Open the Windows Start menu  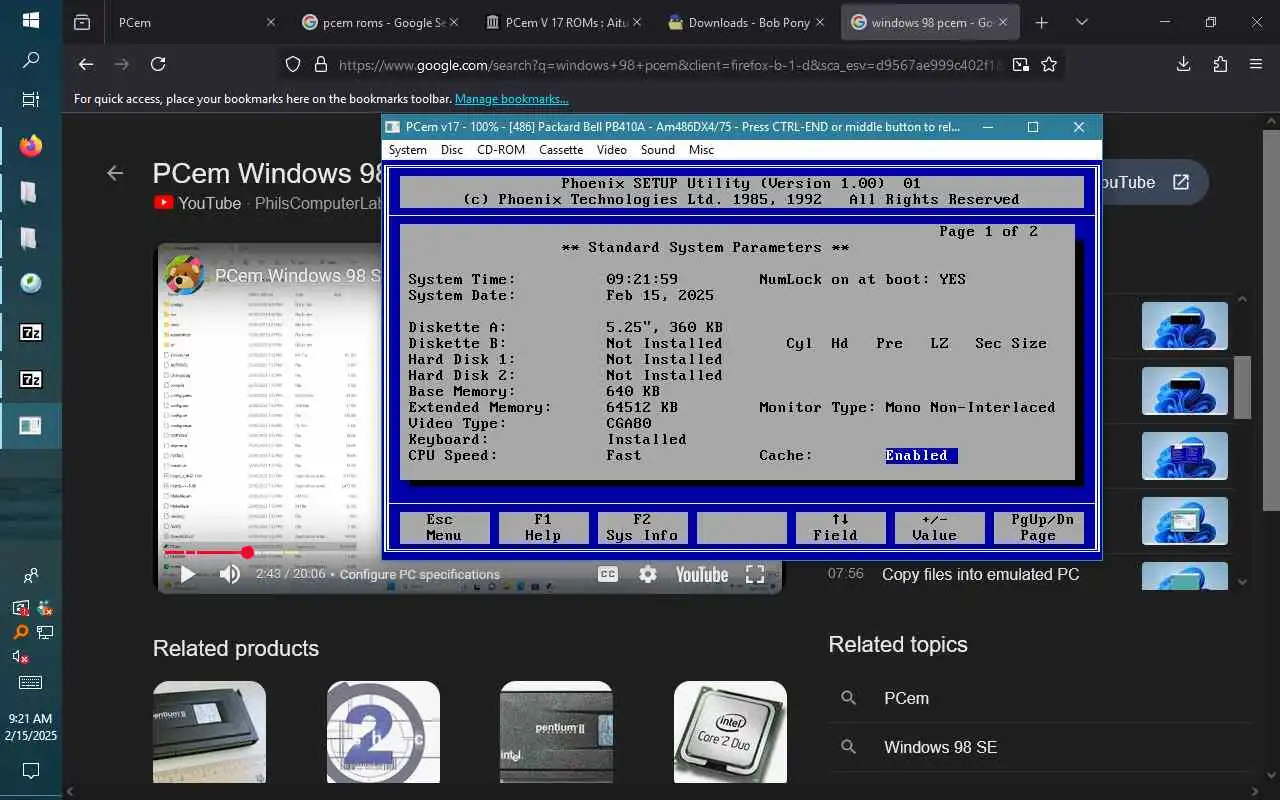click(31, 20)
